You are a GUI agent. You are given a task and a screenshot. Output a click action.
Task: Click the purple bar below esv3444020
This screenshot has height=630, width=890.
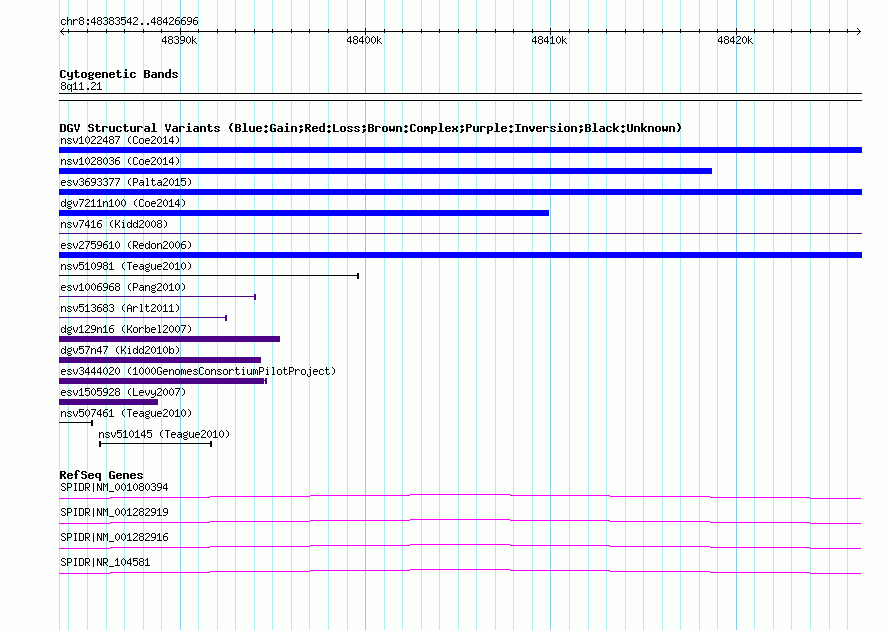tap(163, 381)
